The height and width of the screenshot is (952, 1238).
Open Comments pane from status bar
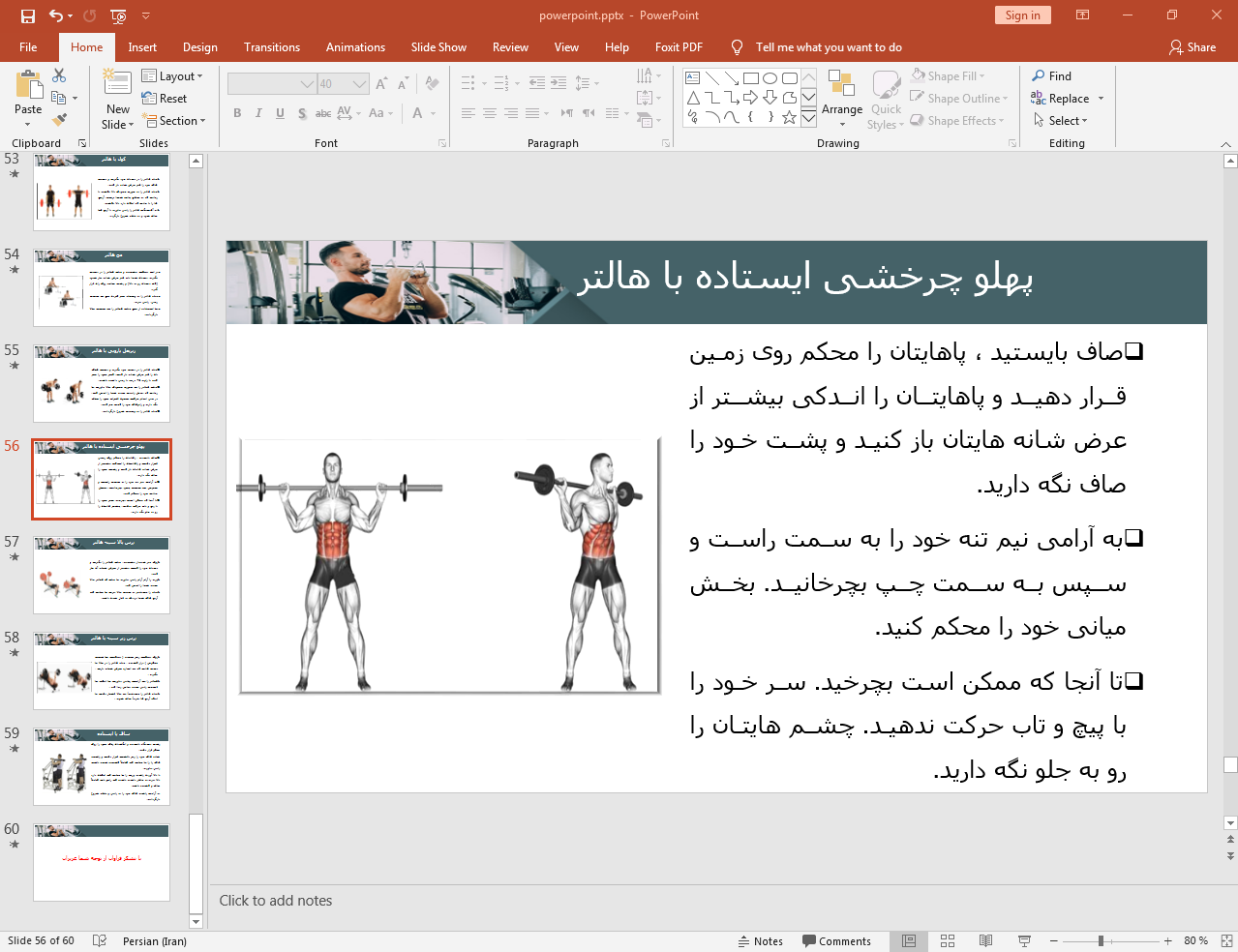[x=837, y=941]
